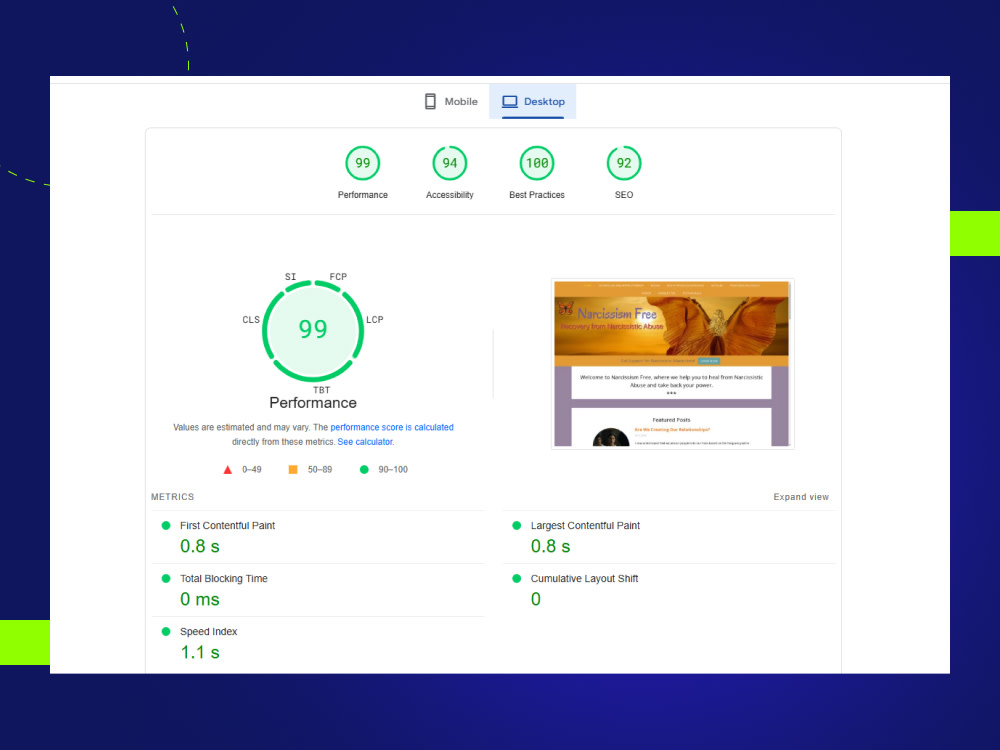The width and height of the screenshot is (1000, 750).
Task: Click Expand view for metrics
Action: click(801, 497)
